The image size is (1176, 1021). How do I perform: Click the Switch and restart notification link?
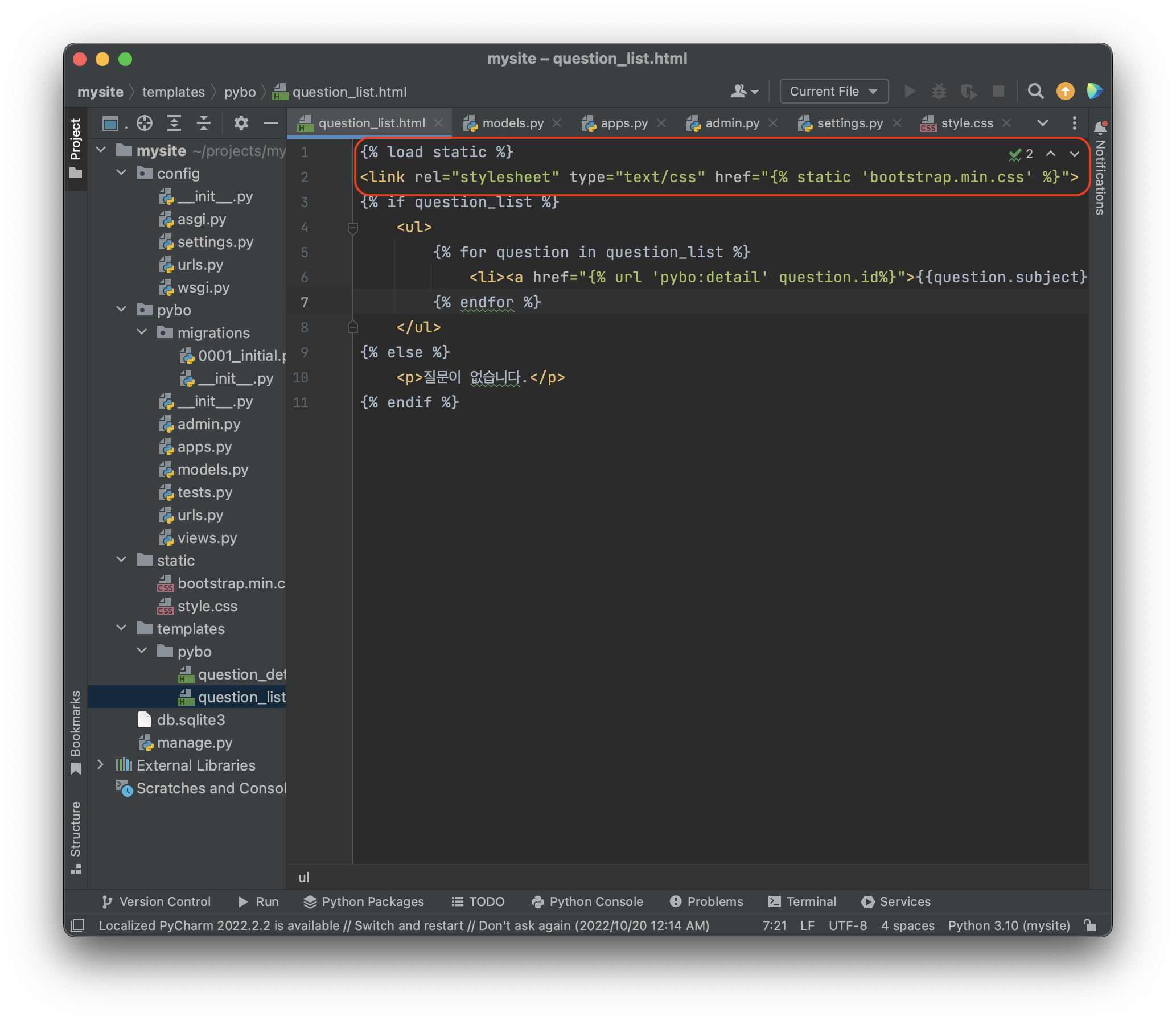coord(409,925)
